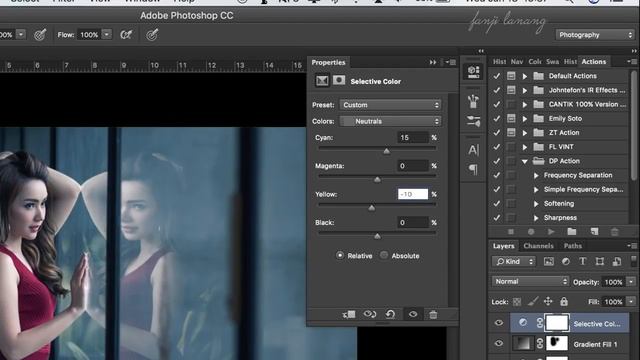
Task: Collapse the DP Action set
Action: click(x=525, y=161)
